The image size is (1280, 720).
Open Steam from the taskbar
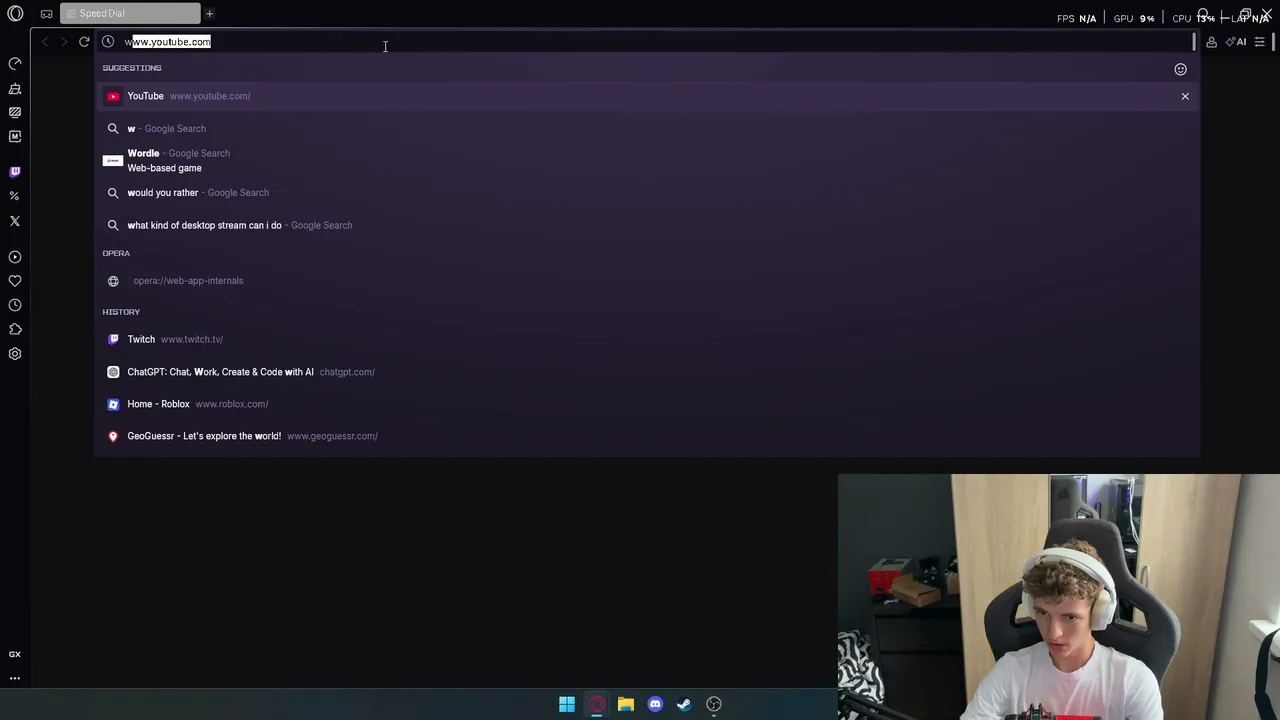[684, 704]
